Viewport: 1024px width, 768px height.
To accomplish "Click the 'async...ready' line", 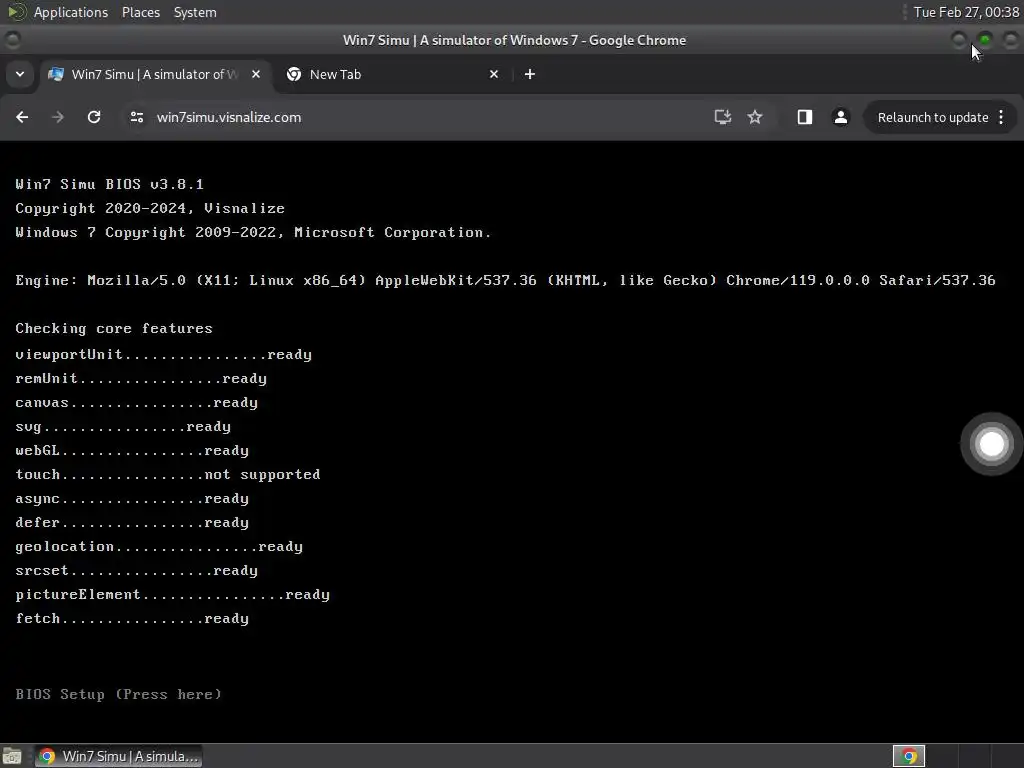I will click(132, 499).
